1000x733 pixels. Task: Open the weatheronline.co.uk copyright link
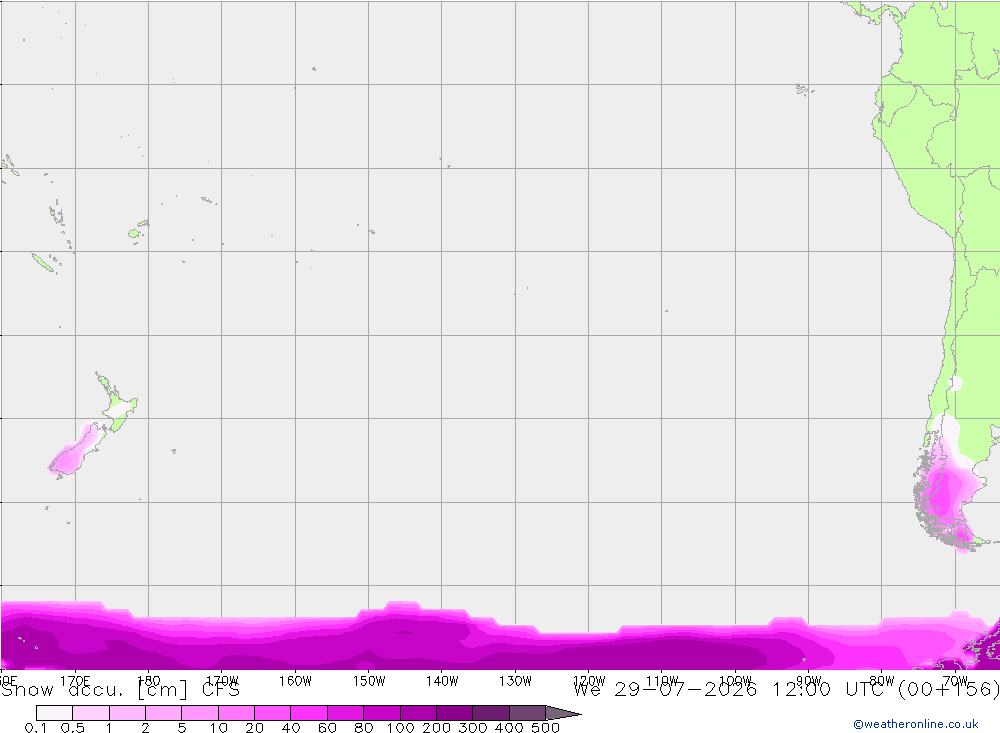pyautogui.click(x=916, y=724)
